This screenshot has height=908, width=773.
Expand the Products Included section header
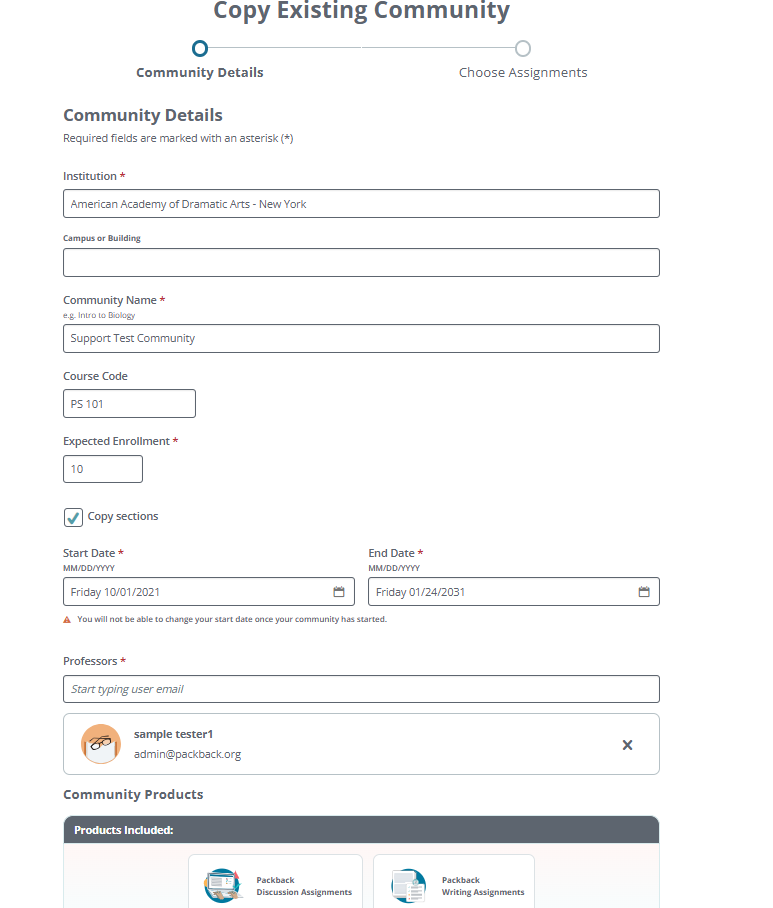tap(361, 829)
